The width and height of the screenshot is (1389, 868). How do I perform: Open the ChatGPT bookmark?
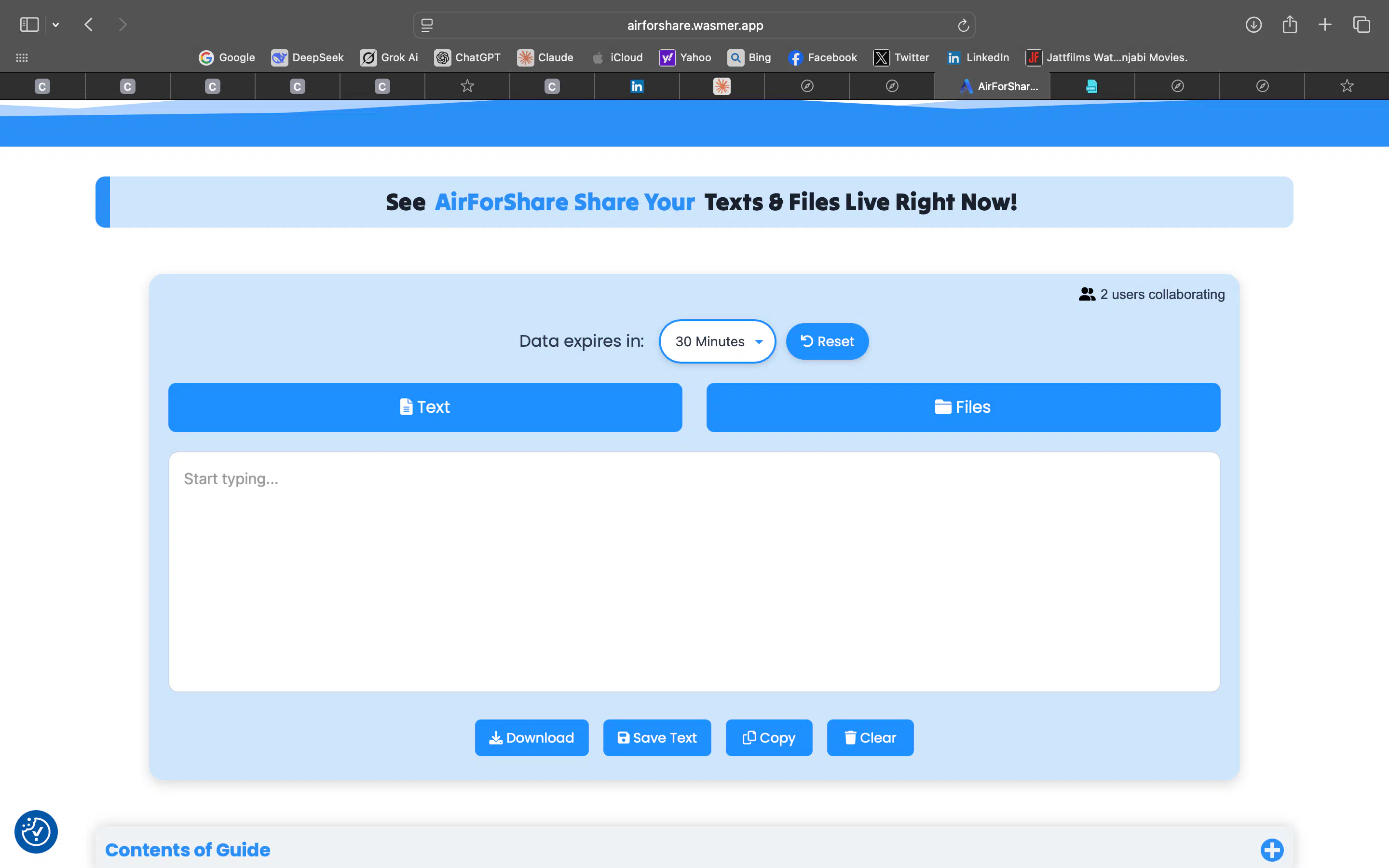468,57
